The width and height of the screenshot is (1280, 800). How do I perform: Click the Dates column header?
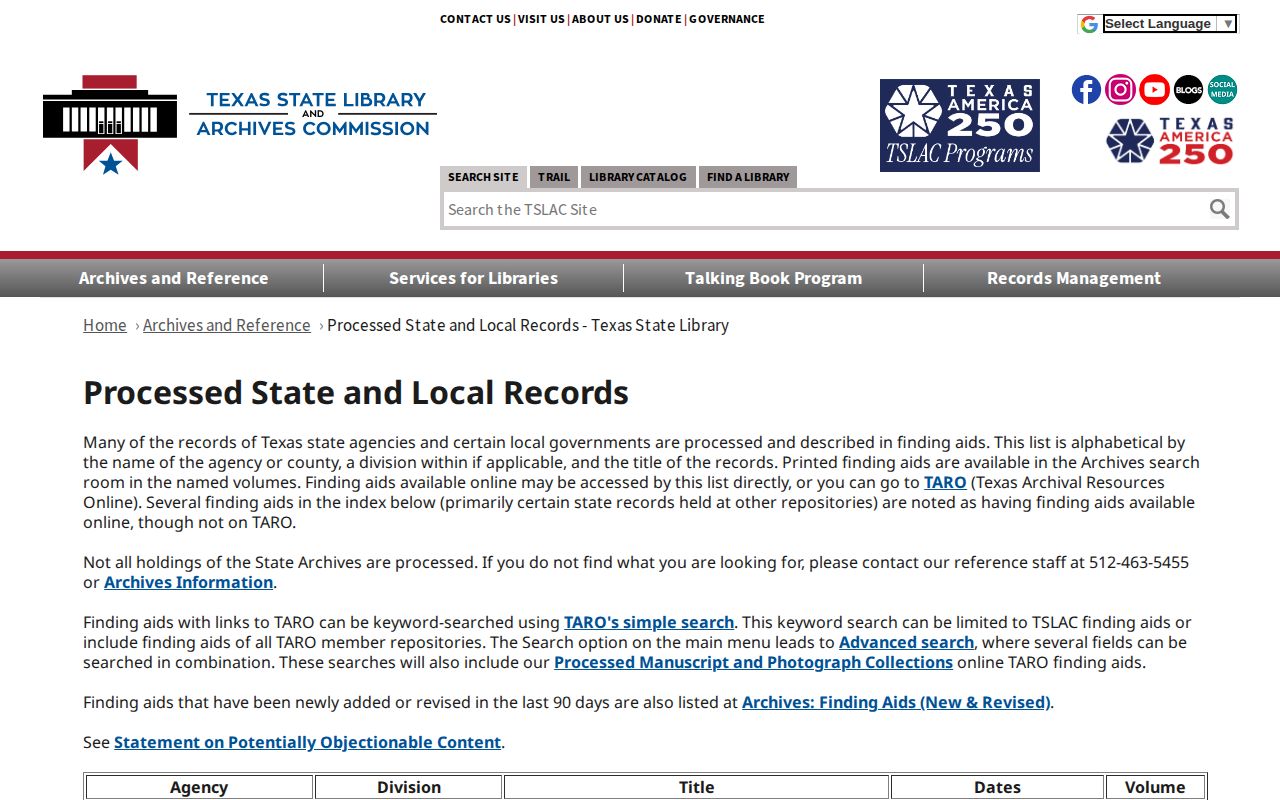tap(998, 787)
